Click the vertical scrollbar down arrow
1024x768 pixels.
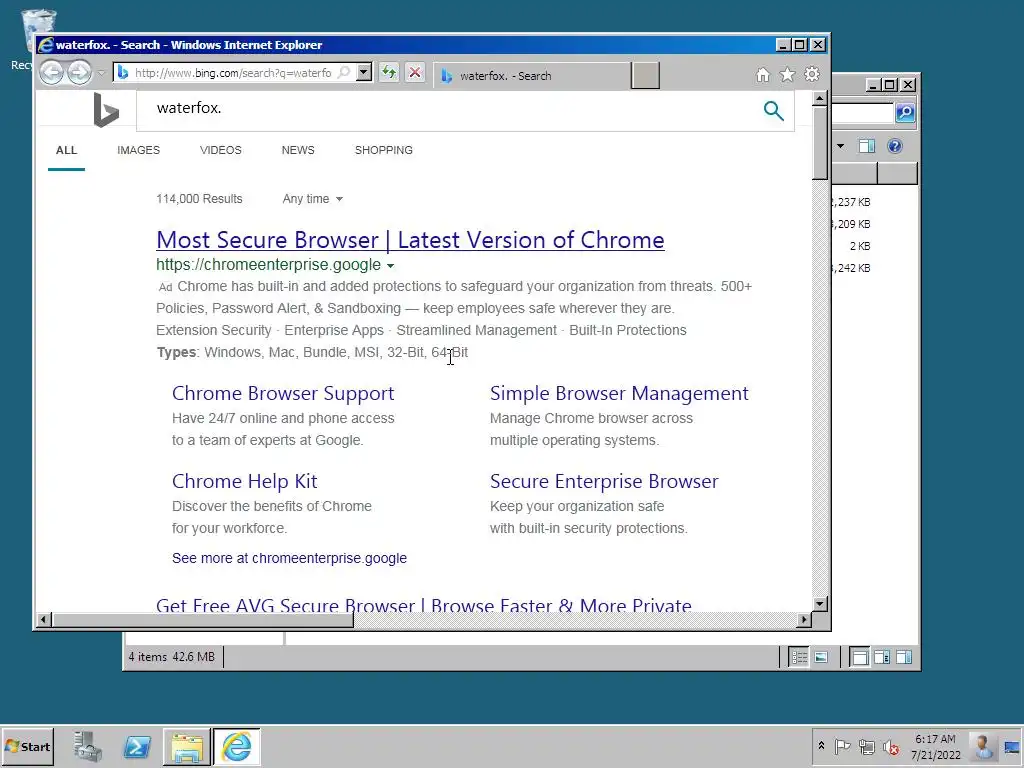[820, 603]
